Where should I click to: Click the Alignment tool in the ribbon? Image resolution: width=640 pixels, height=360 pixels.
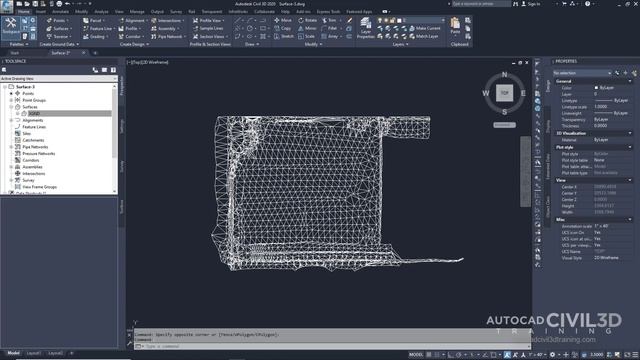132,20
